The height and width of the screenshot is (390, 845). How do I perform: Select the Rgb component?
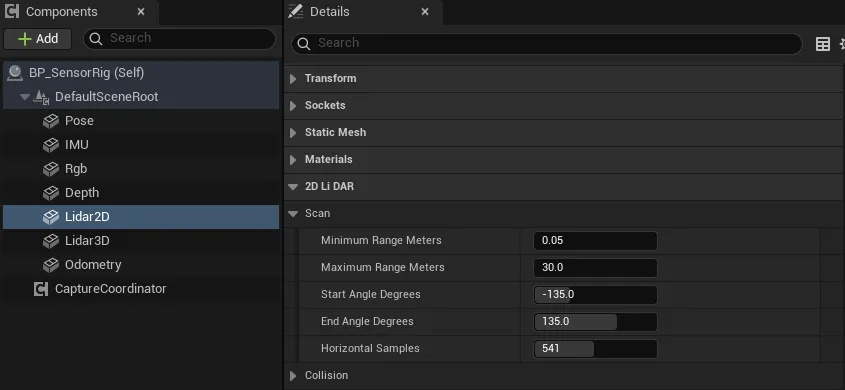click(141, 169)
